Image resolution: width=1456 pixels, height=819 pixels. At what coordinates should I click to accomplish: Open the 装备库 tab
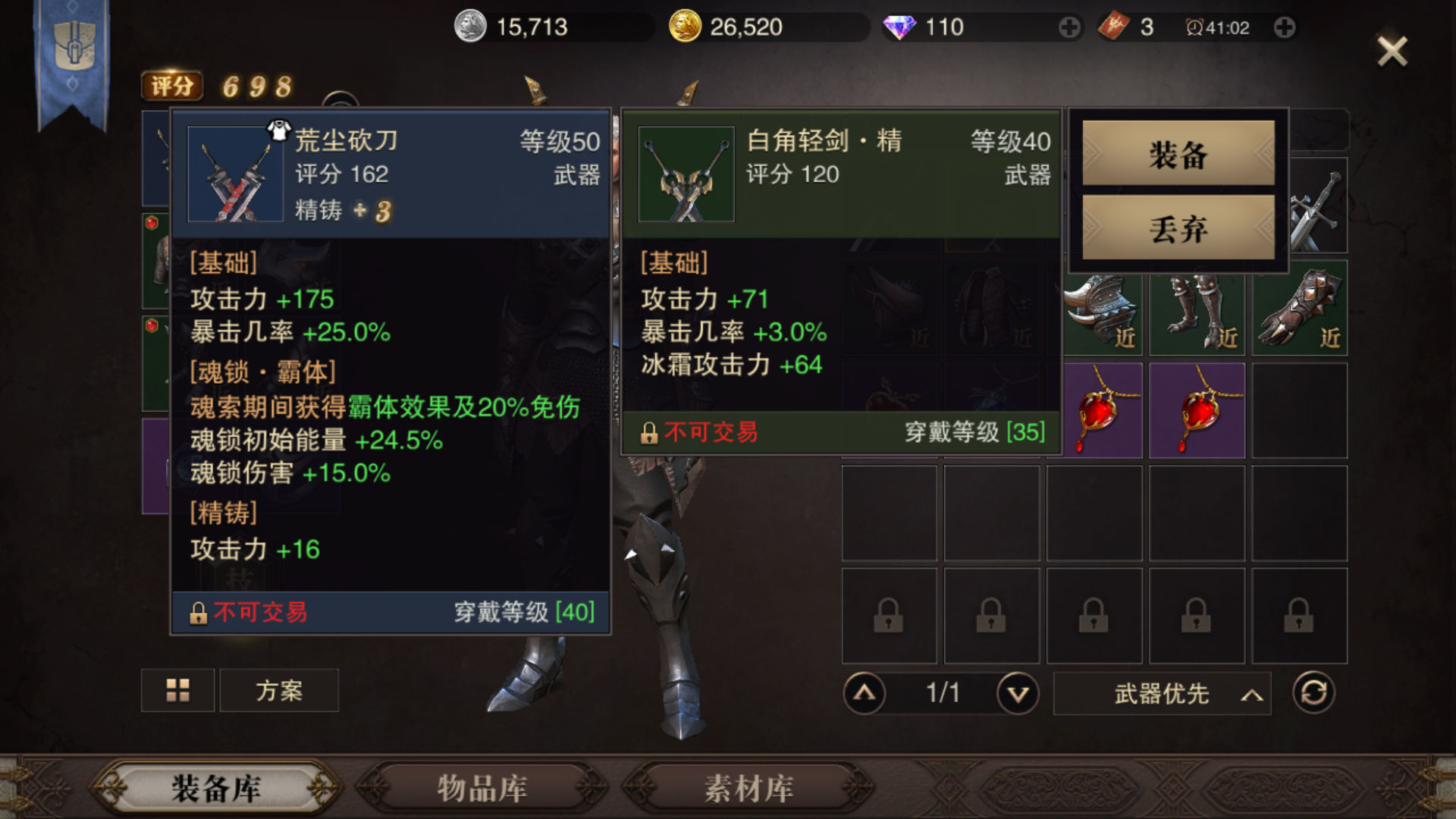click(216, 788)
